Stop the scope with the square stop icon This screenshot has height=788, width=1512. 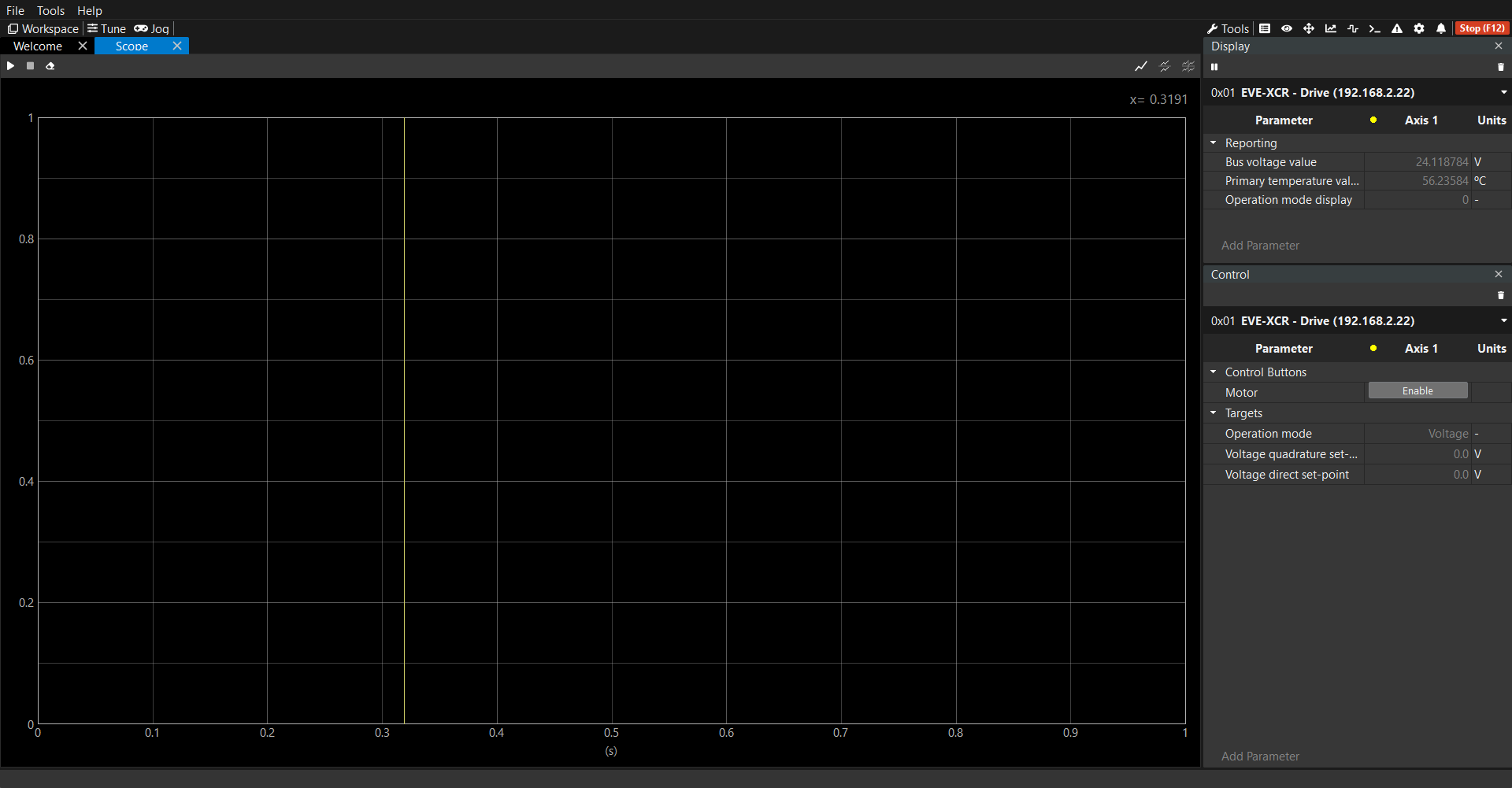(x=30, y=66)
